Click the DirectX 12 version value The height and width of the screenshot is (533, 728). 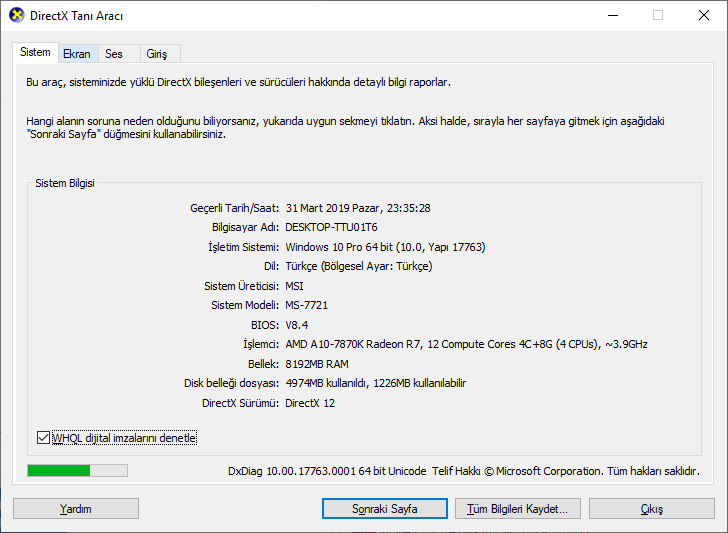click(310, 403)
